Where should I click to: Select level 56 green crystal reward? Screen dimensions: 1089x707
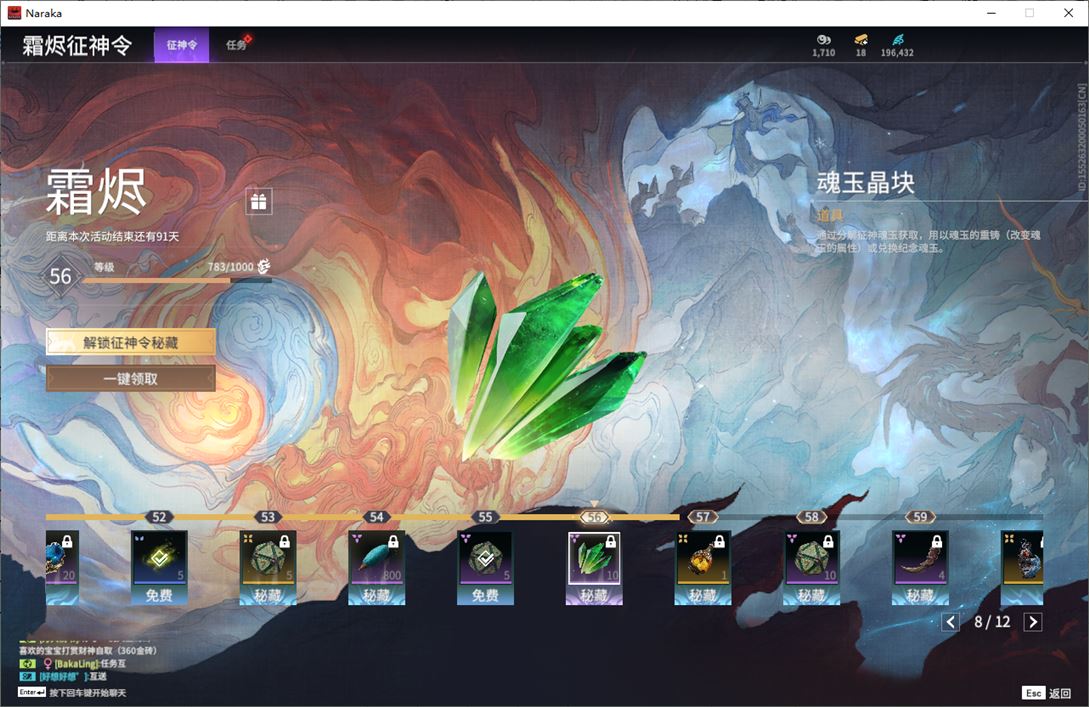[x=594, y=567]
